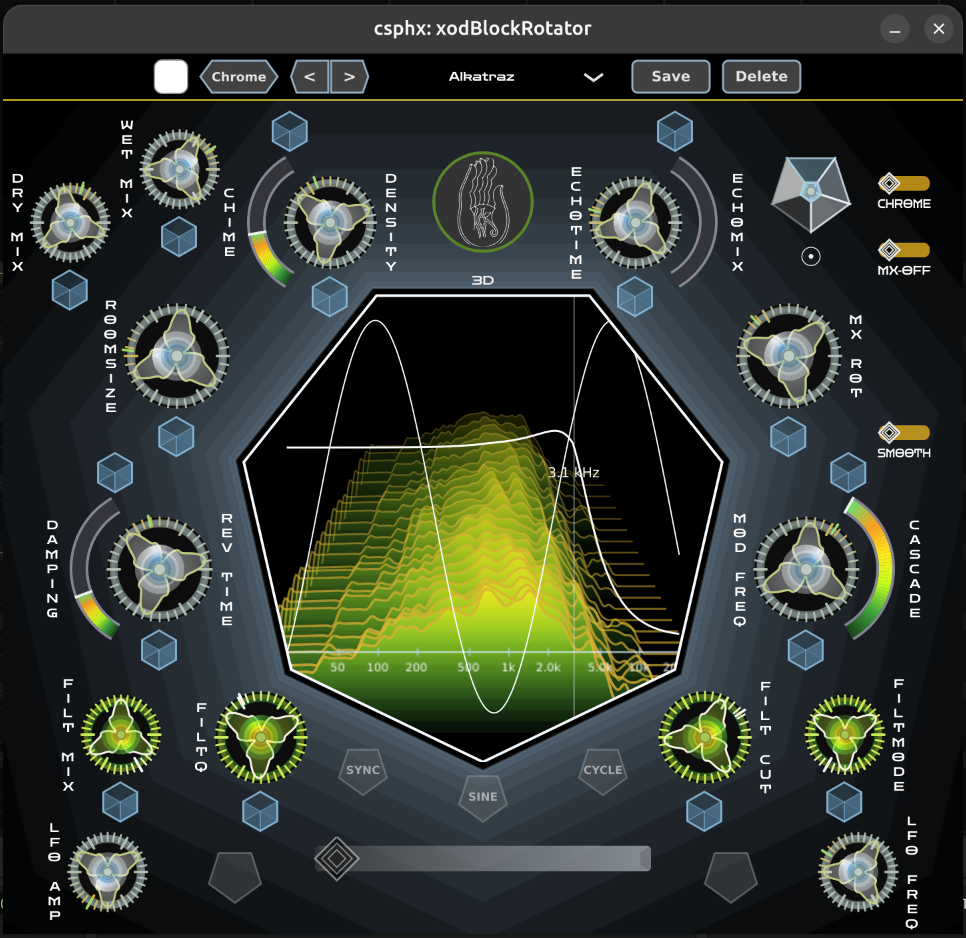Click the LFO Amp knob
This screenshot has height=938, width=966.
tap(108, 871)
